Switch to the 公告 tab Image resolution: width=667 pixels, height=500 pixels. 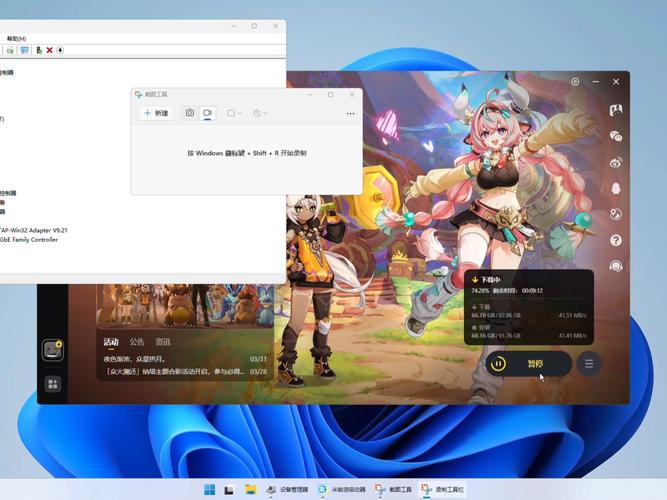(x=137, y=342)
